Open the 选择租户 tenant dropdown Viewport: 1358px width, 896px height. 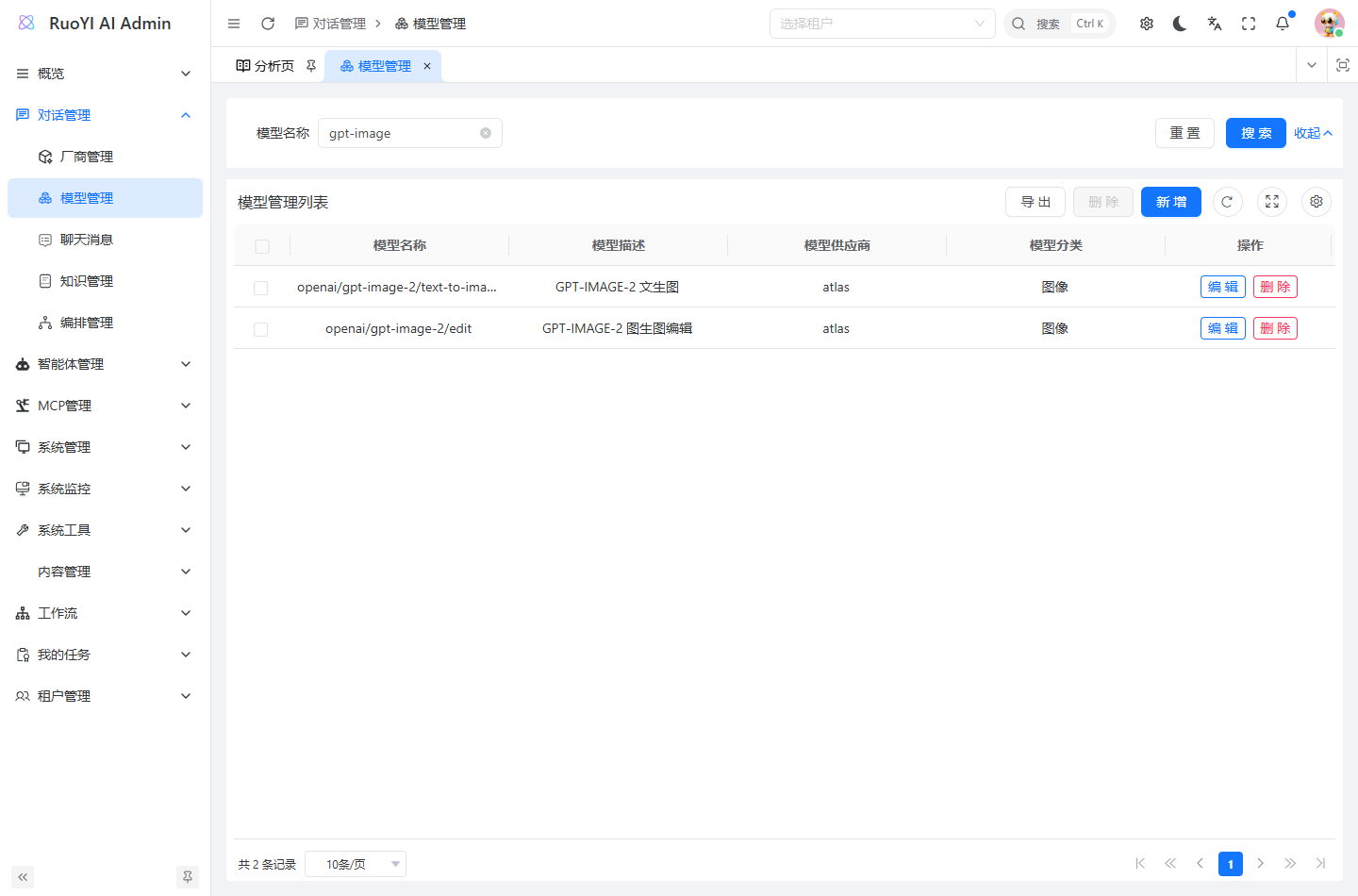[x=883, y=24]
